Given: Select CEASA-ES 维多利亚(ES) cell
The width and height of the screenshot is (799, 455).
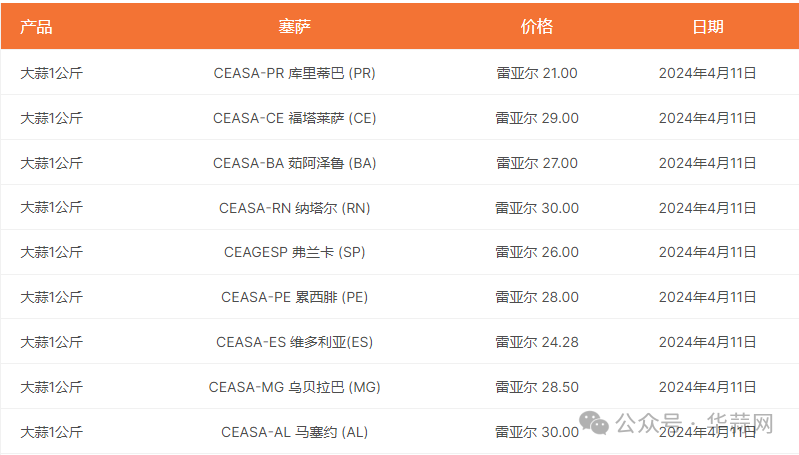Looking at the screenshot, I should tap(295, 342).
